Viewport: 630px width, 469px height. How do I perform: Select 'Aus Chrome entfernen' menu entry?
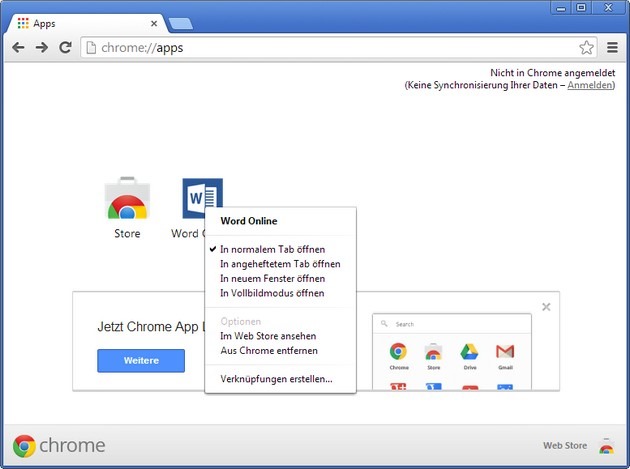coord(280,350)
